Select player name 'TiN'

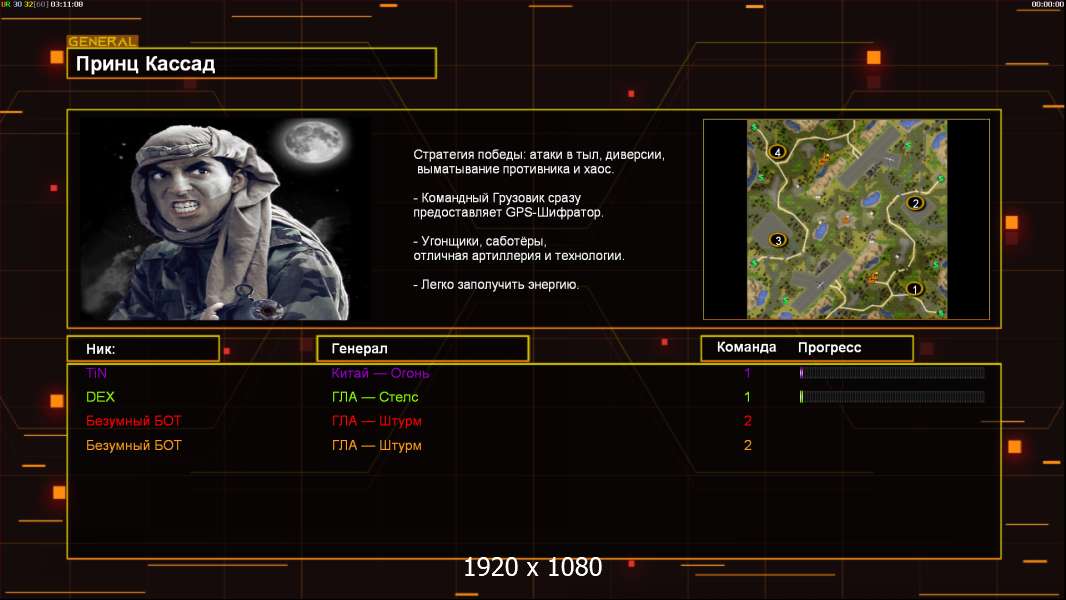pos(97,373)
